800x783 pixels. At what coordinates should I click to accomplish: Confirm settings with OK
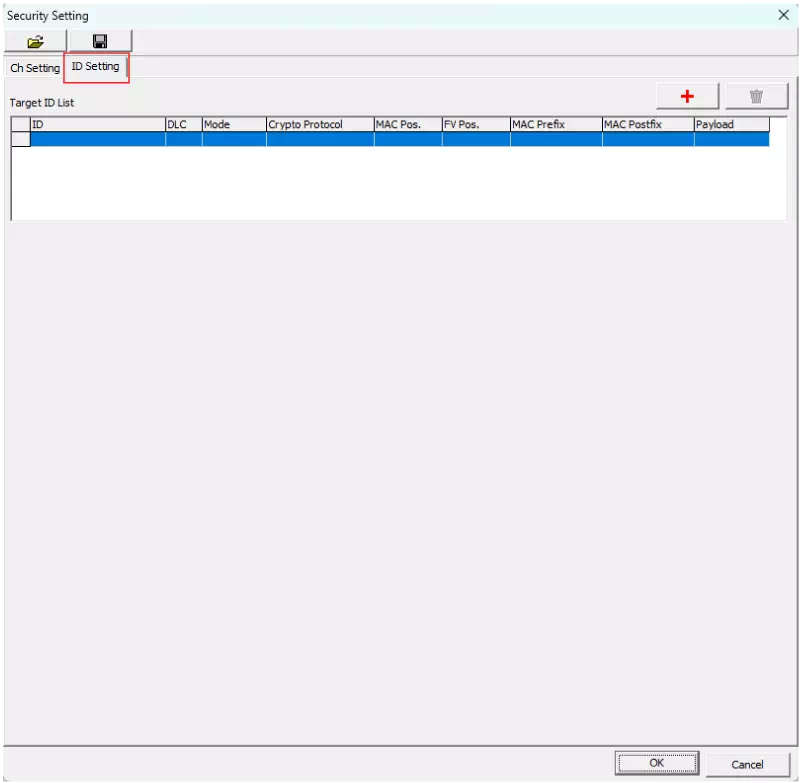pos(657,762)
